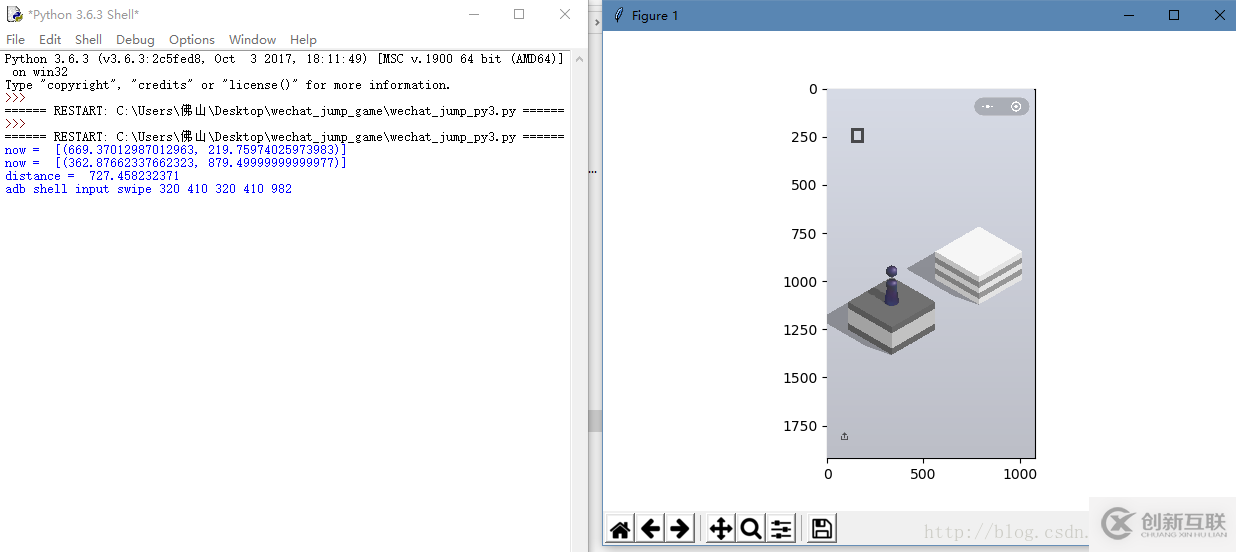1236x552 pixels.
Task: Click the capsule menu button in game screenshot
Action: click(x=1001, y=106)
